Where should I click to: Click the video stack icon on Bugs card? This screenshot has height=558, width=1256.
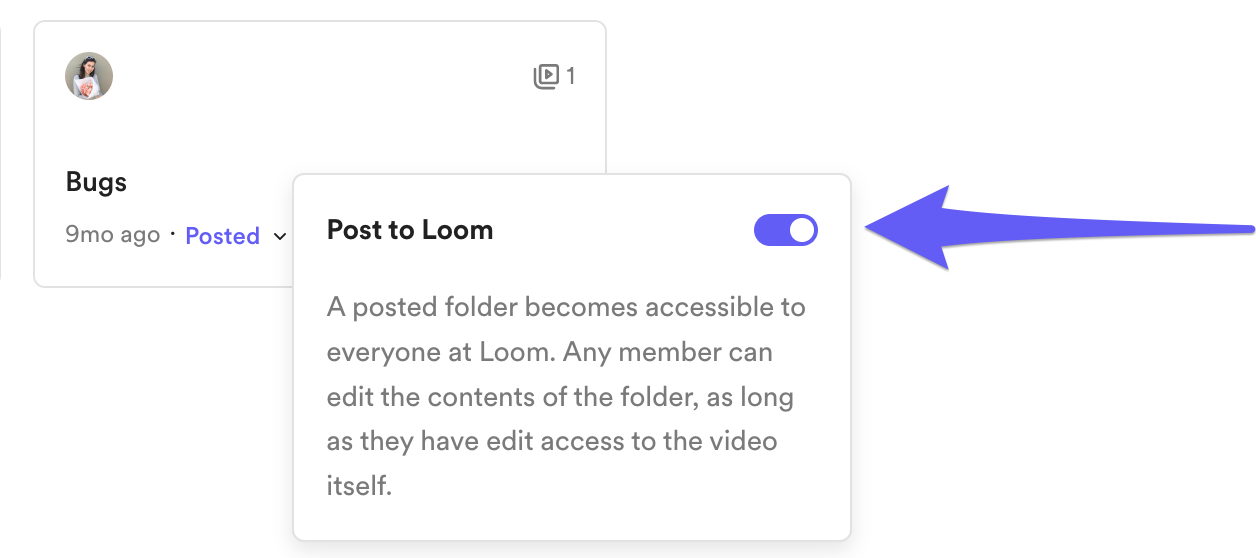point(546,76)
